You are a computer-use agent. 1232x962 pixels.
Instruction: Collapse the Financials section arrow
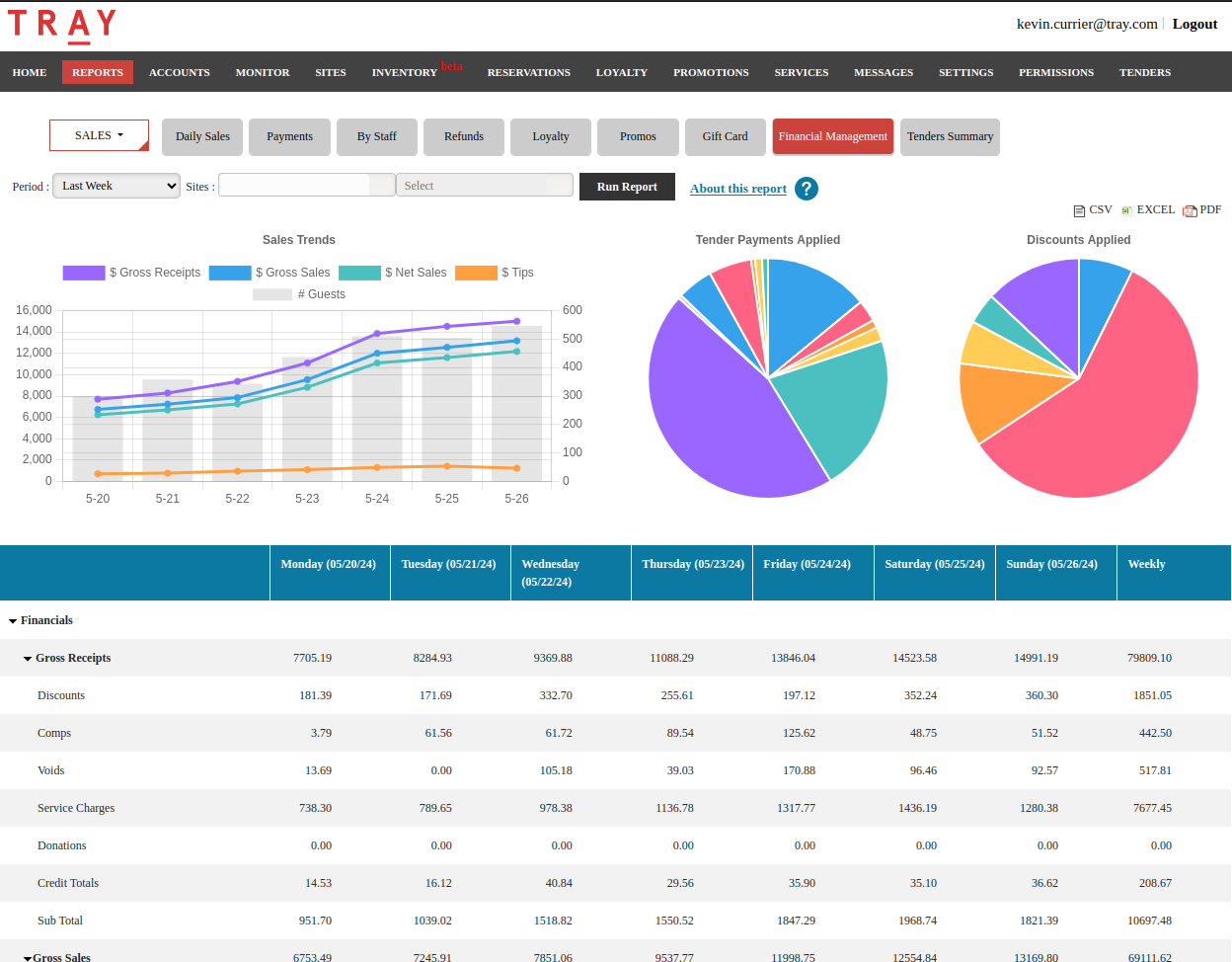[13, 621]
